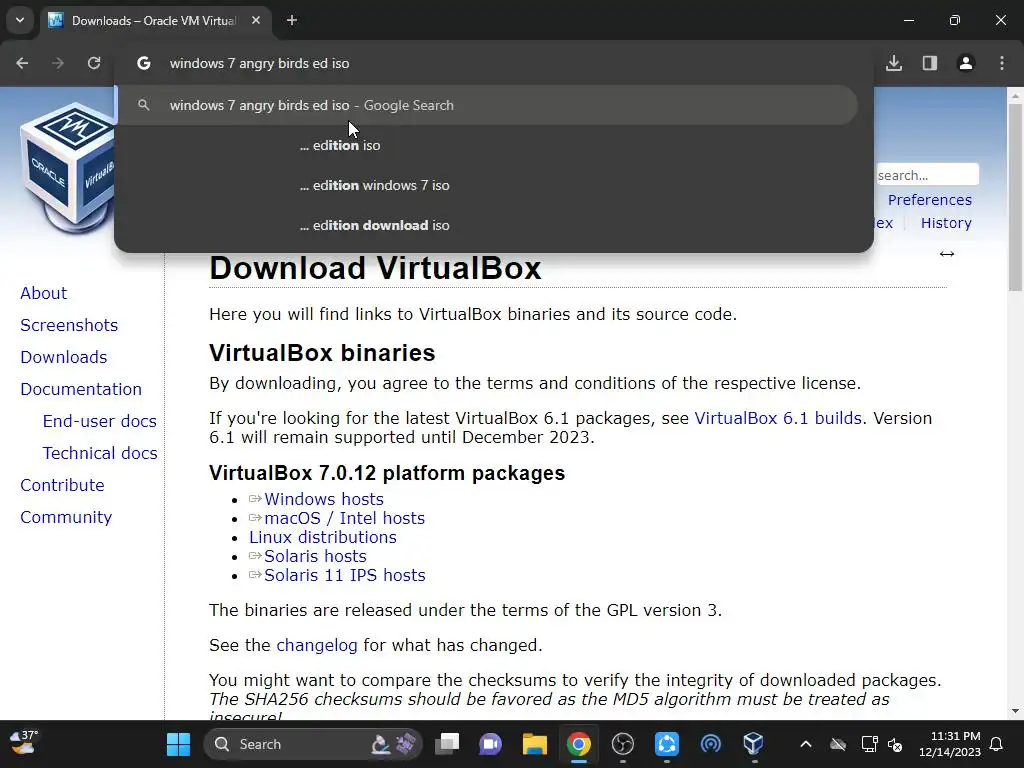
Task: Select the Downloads – Oracle VM VirtualBox tab
Action: point(154,20)
